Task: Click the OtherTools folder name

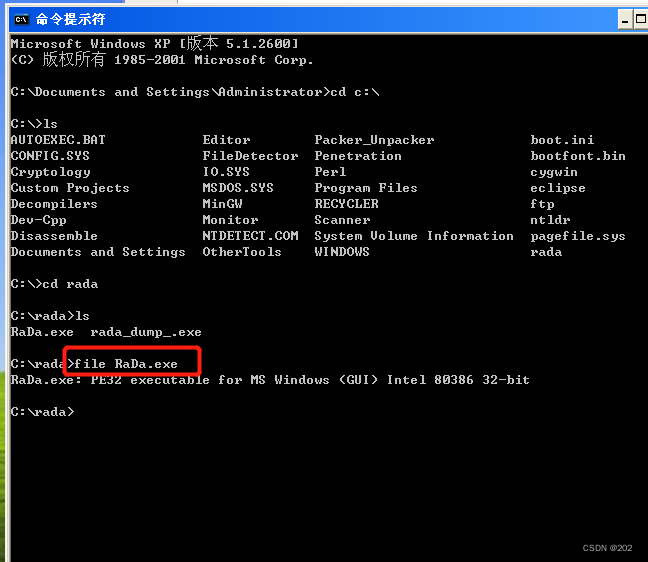Action: [242, 252]
